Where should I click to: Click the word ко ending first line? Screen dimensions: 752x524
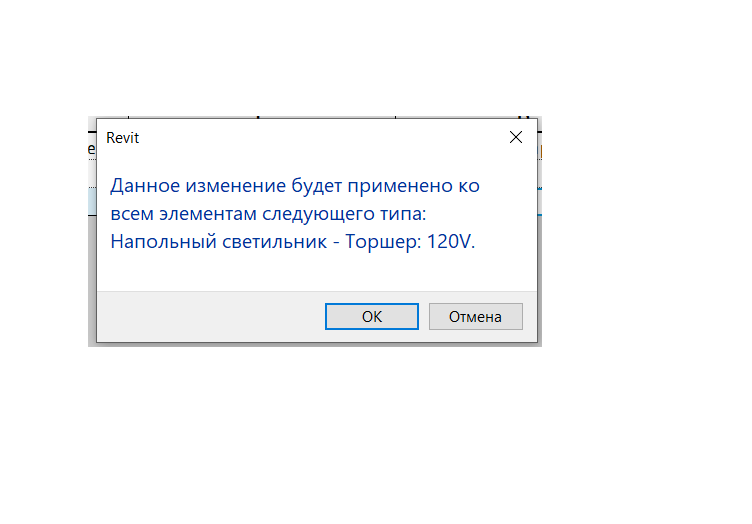coord(469,186)
